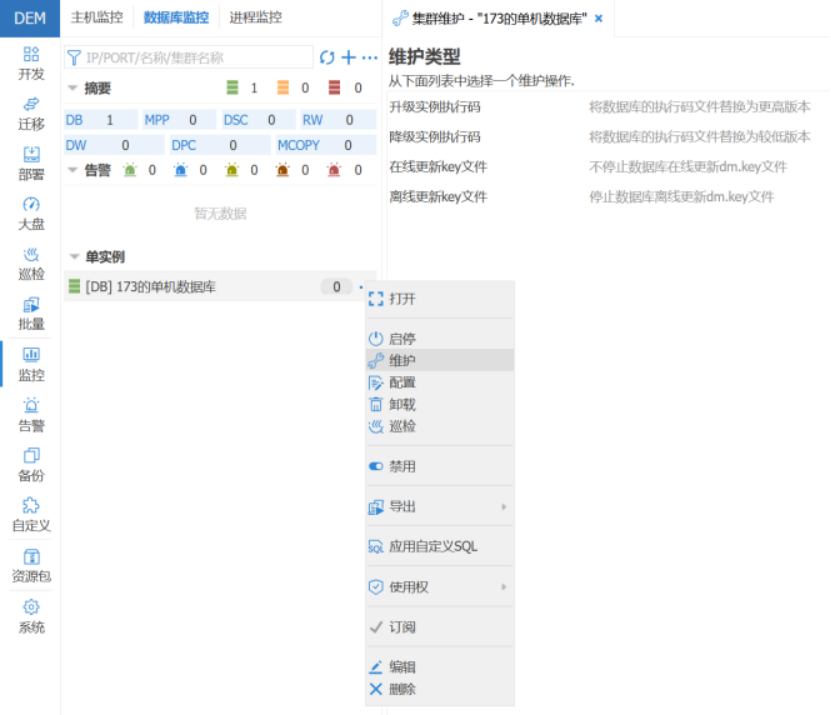The height and width of the screenshot is (715, 831).
Task: Select the DW type count cell
Action: tap(114, 145)
